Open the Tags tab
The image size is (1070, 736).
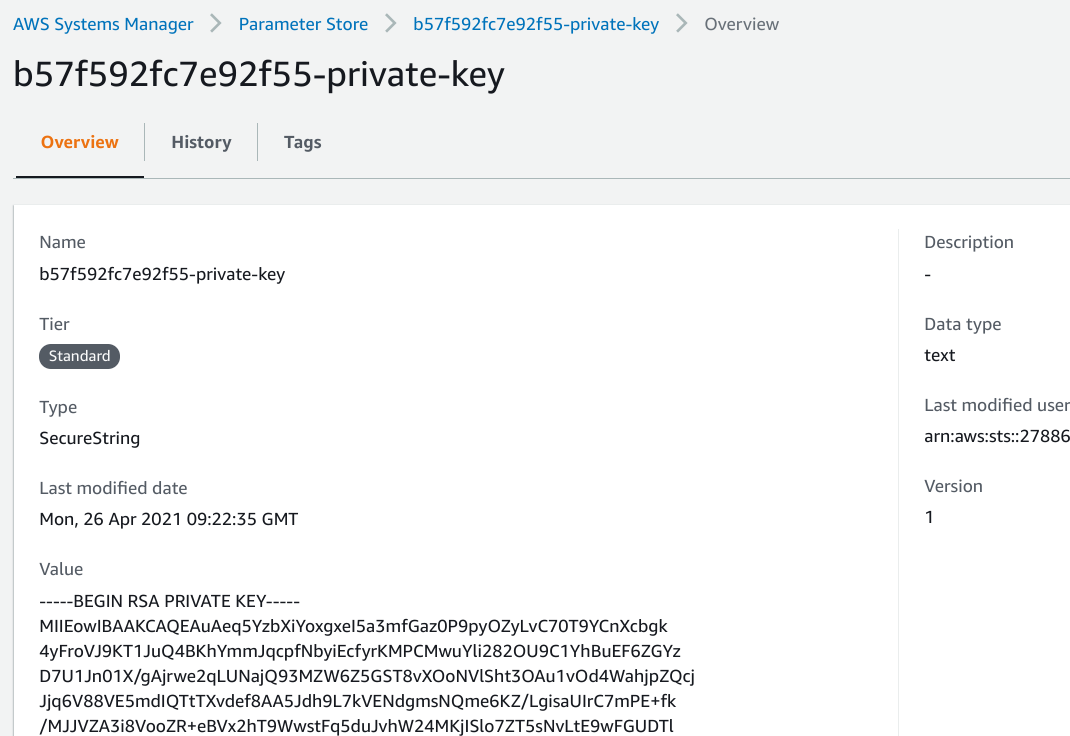pos(302,142)
